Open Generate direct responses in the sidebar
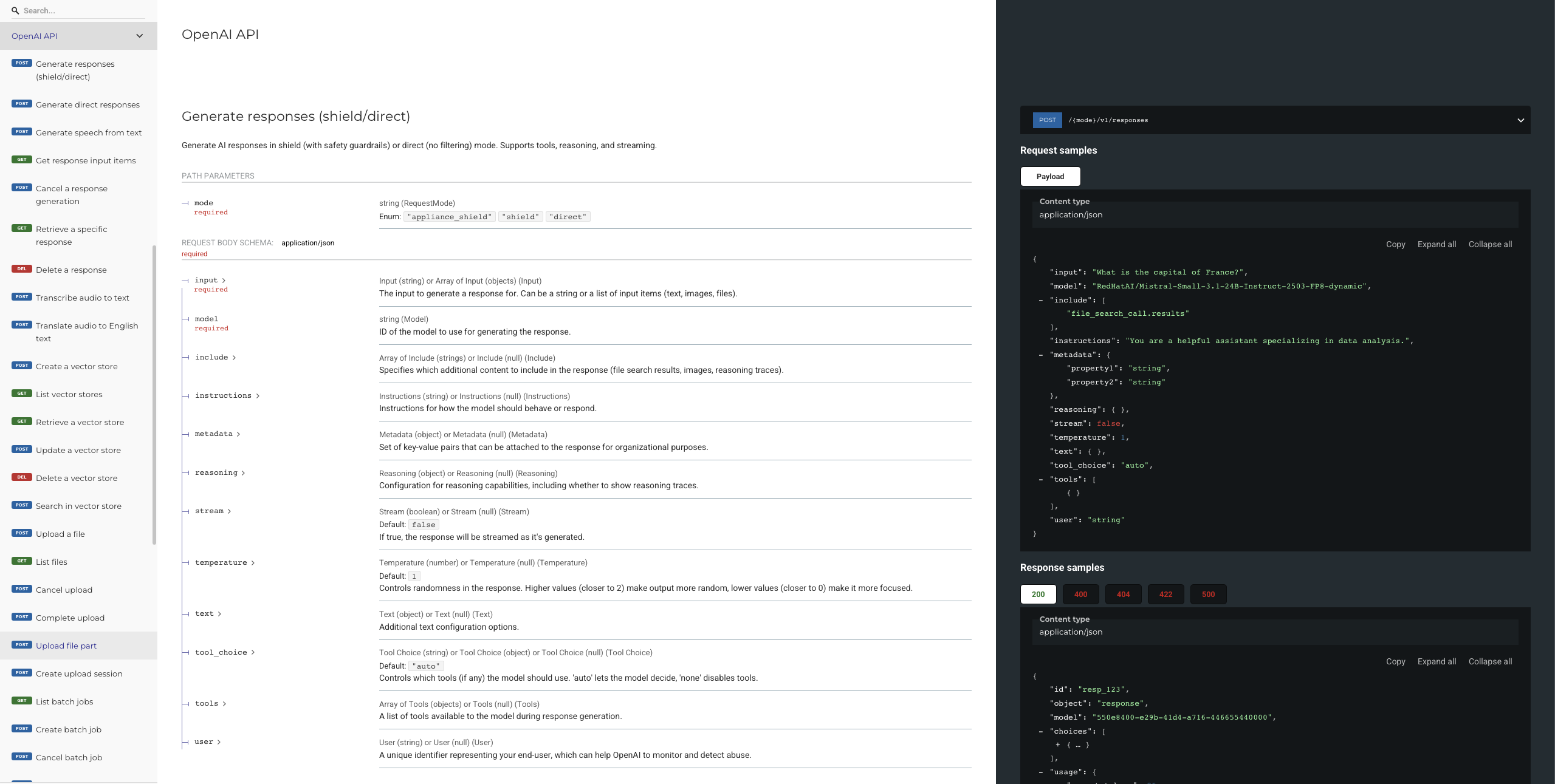The width and height of the screenshot is (1555, 784). point(87,104)
